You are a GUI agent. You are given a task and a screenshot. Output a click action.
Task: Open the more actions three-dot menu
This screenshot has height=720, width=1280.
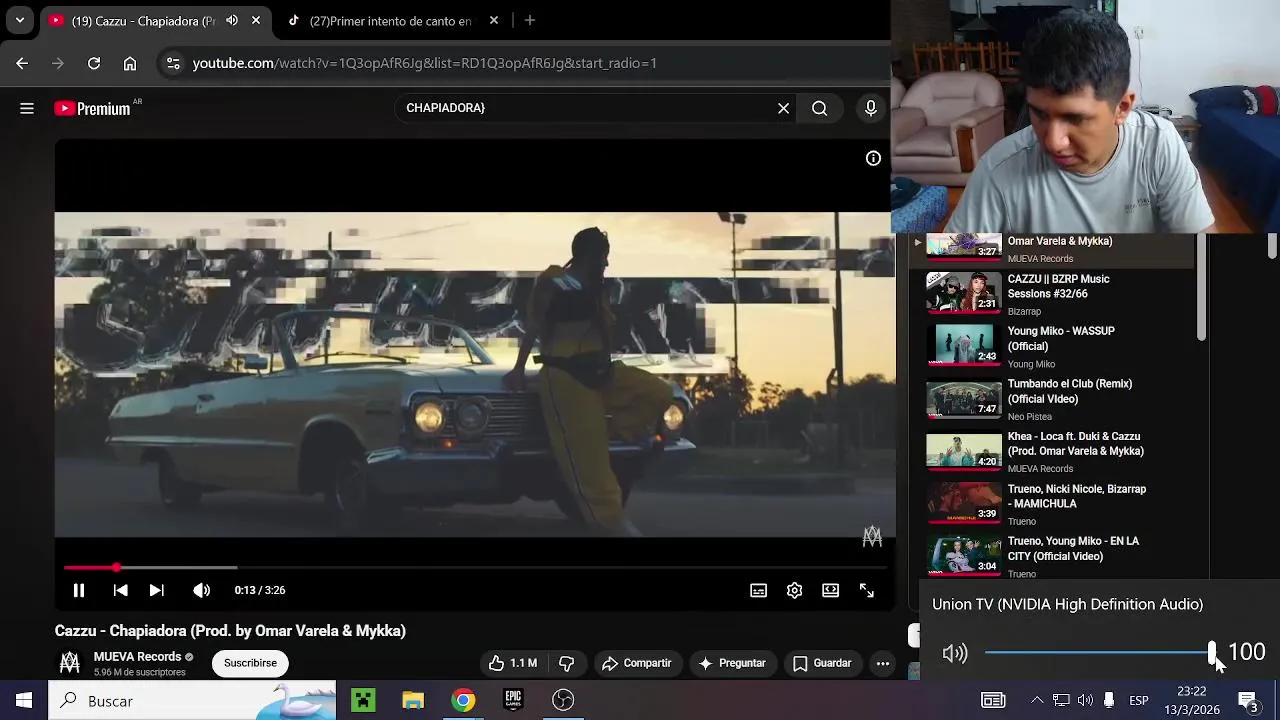[x=882, y=663]
